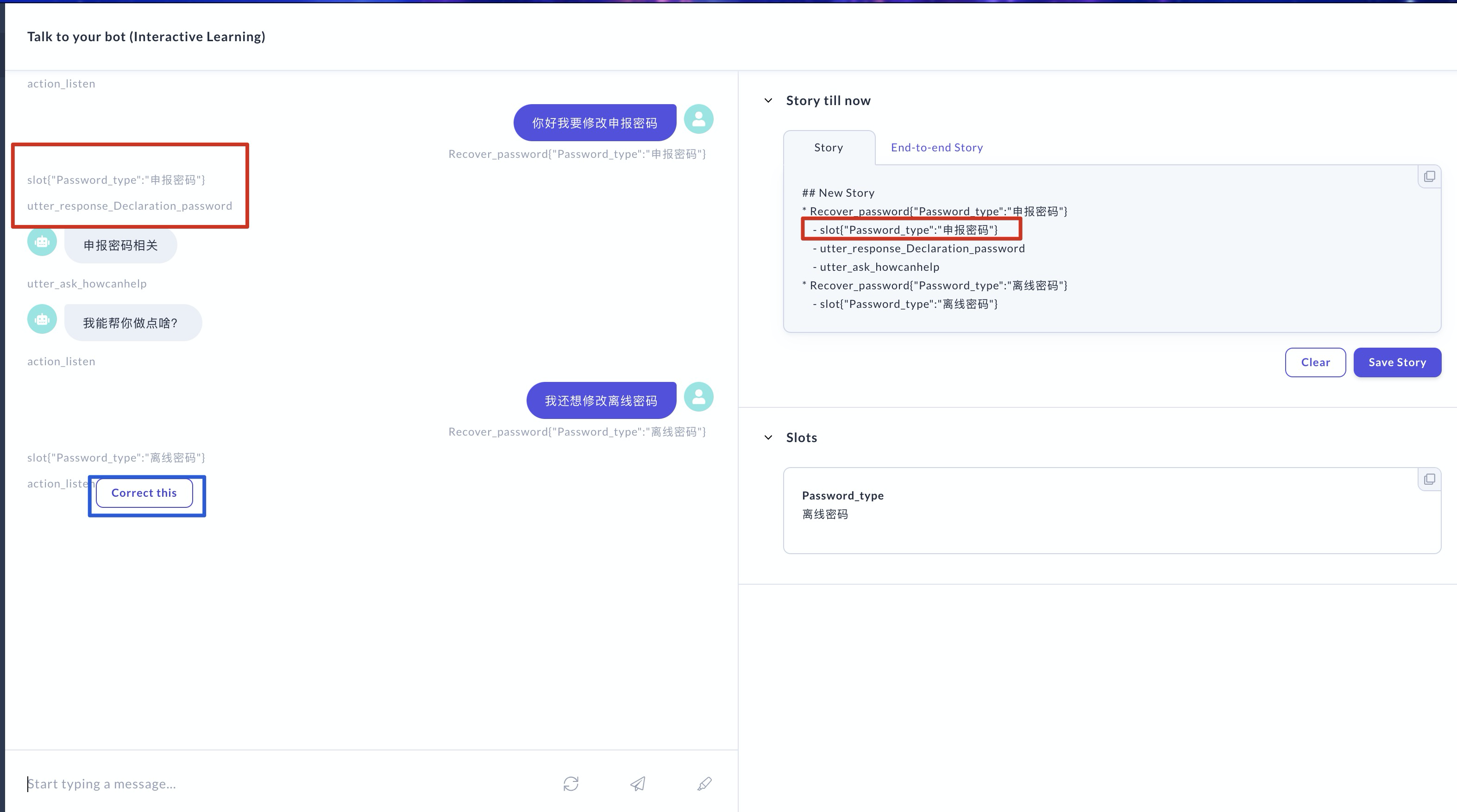
Task: Switch to the End-to-end Story tab
Action: coord(936,147)
